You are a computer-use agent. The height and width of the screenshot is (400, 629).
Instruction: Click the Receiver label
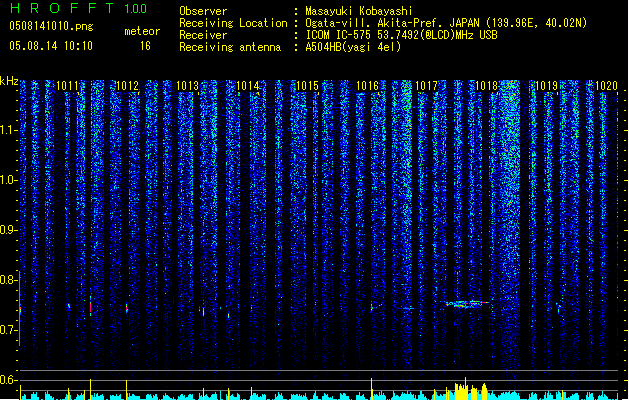203,35
